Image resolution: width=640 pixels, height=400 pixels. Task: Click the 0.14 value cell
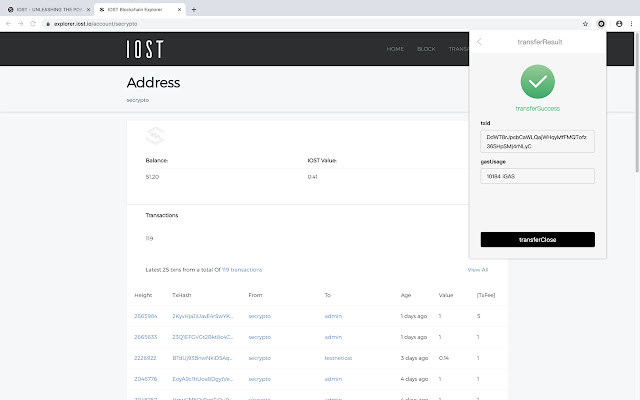(444, 358)
